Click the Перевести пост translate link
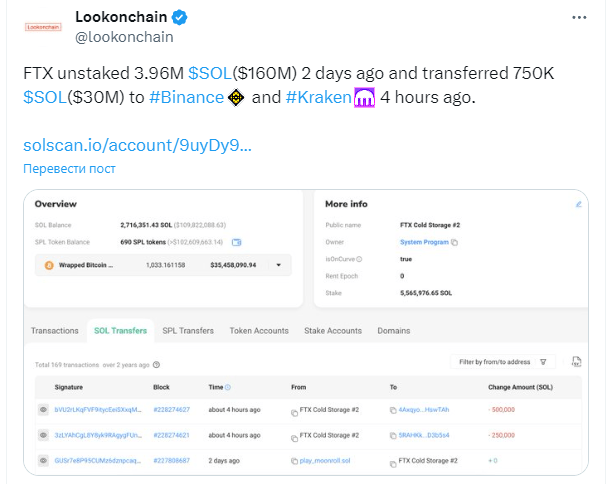This screenshot has height=484, width=607. (69, 168)
